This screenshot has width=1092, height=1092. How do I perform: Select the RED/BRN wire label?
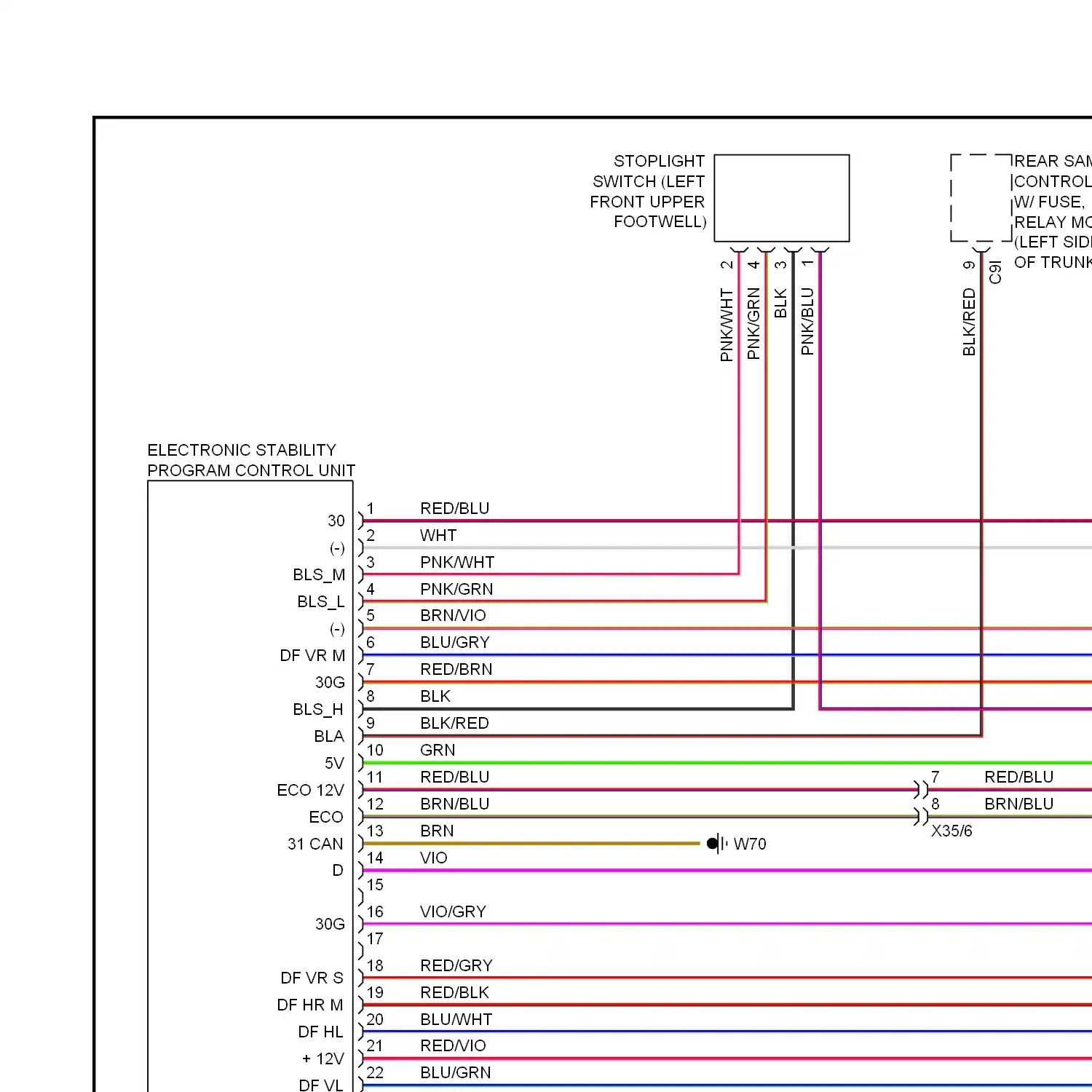point(456,669)
